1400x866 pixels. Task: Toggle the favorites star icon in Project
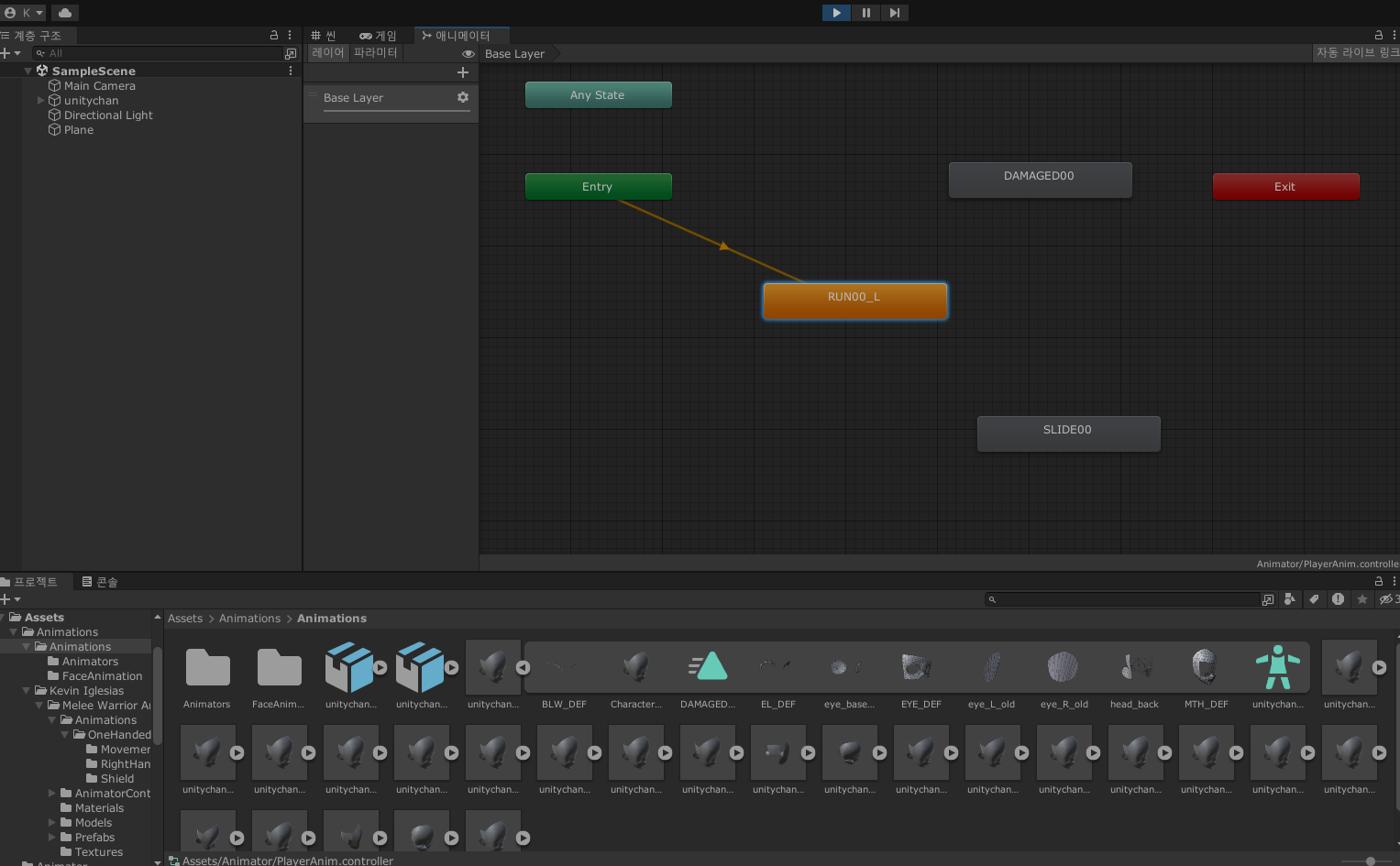click(1362, 599)
